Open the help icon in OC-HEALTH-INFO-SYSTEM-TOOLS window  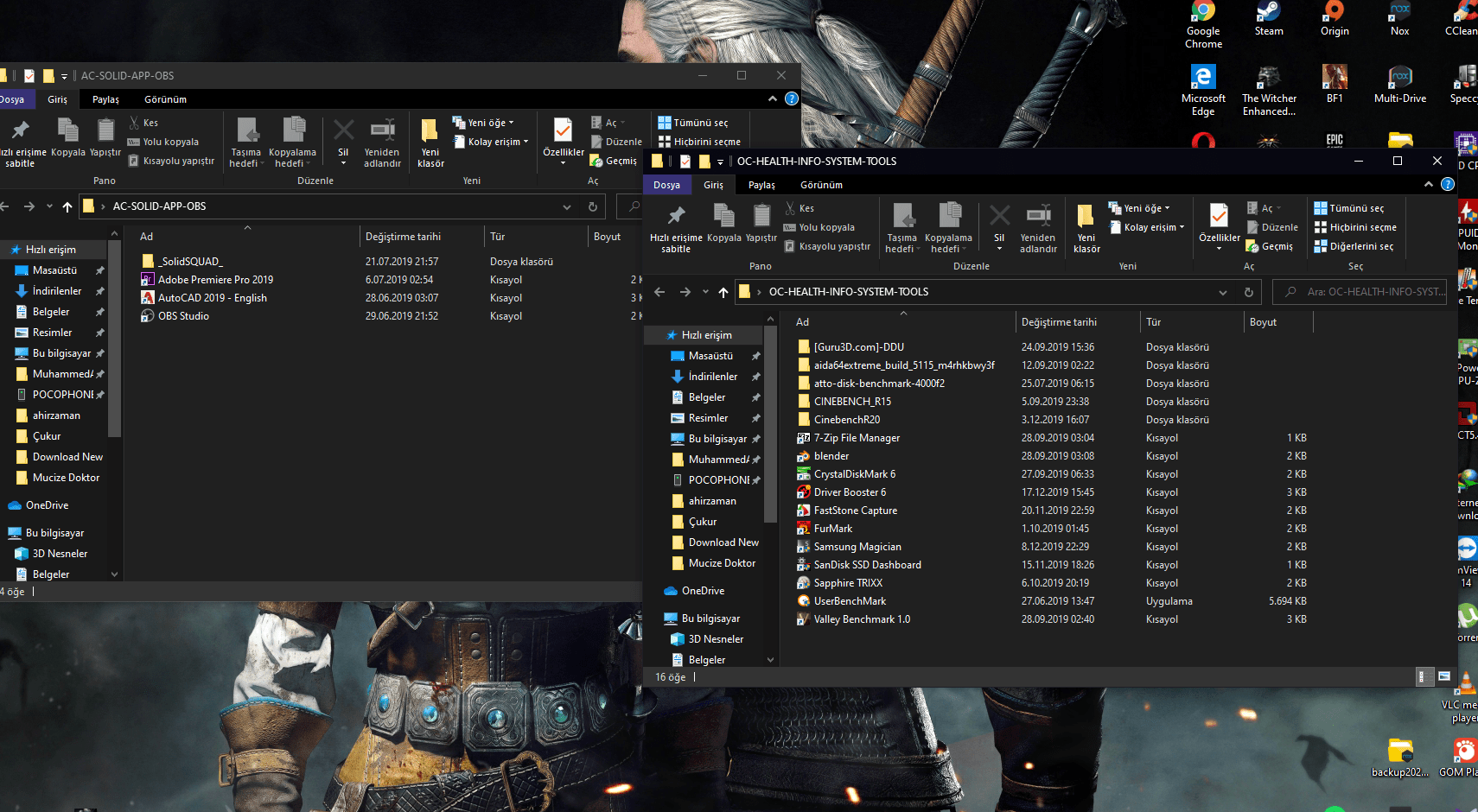pos(1448,184)
